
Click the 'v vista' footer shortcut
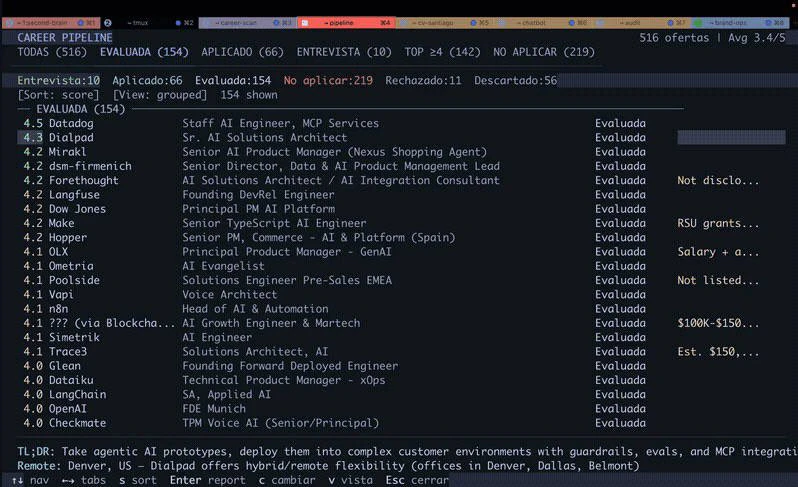[351, 480]
